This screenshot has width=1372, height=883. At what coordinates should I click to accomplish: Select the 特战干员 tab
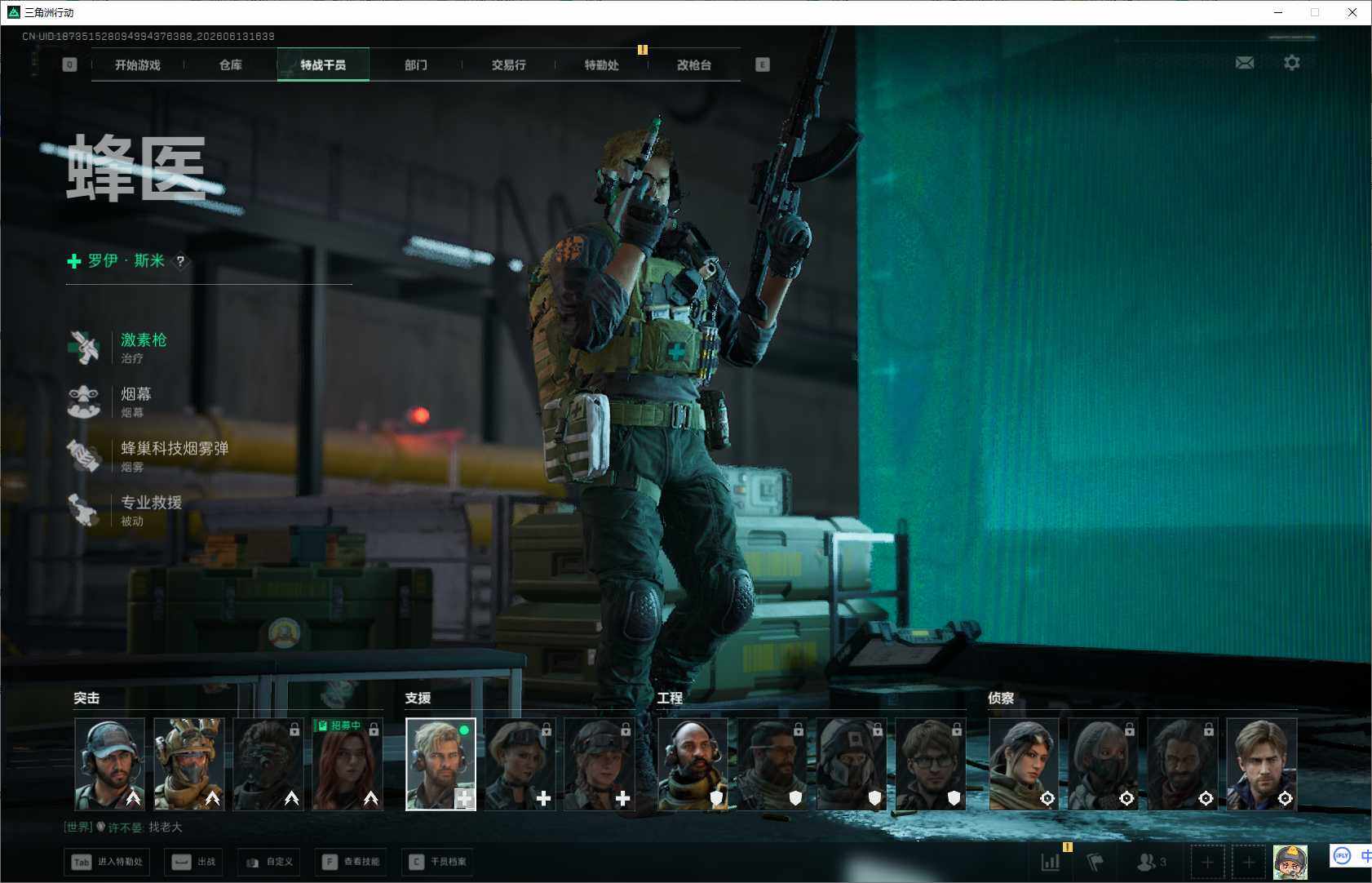pyautogui.click(x=323, y=64)
